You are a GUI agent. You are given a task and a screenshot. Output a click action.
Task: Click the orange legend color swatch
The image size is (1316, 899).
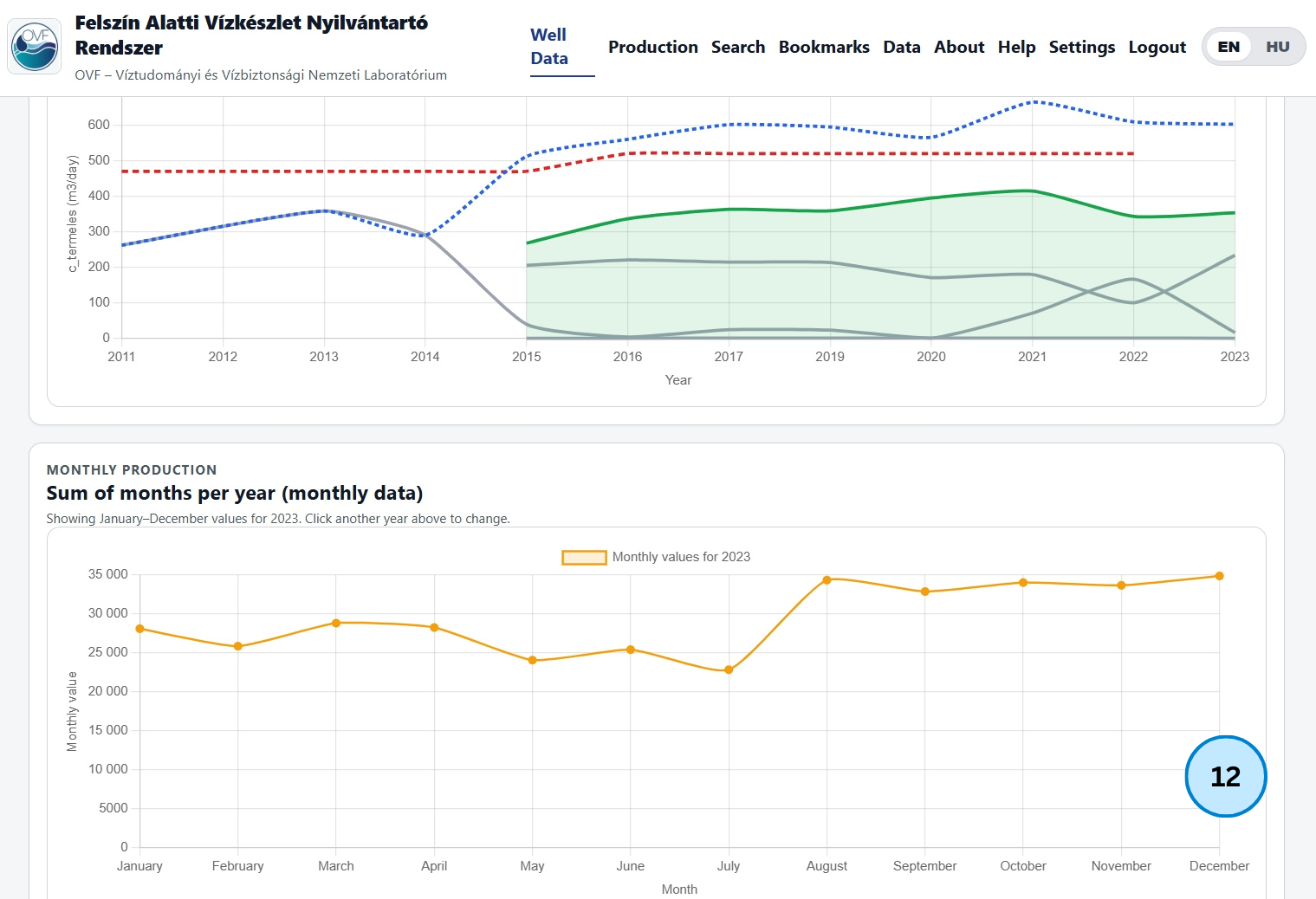[584, 558]
